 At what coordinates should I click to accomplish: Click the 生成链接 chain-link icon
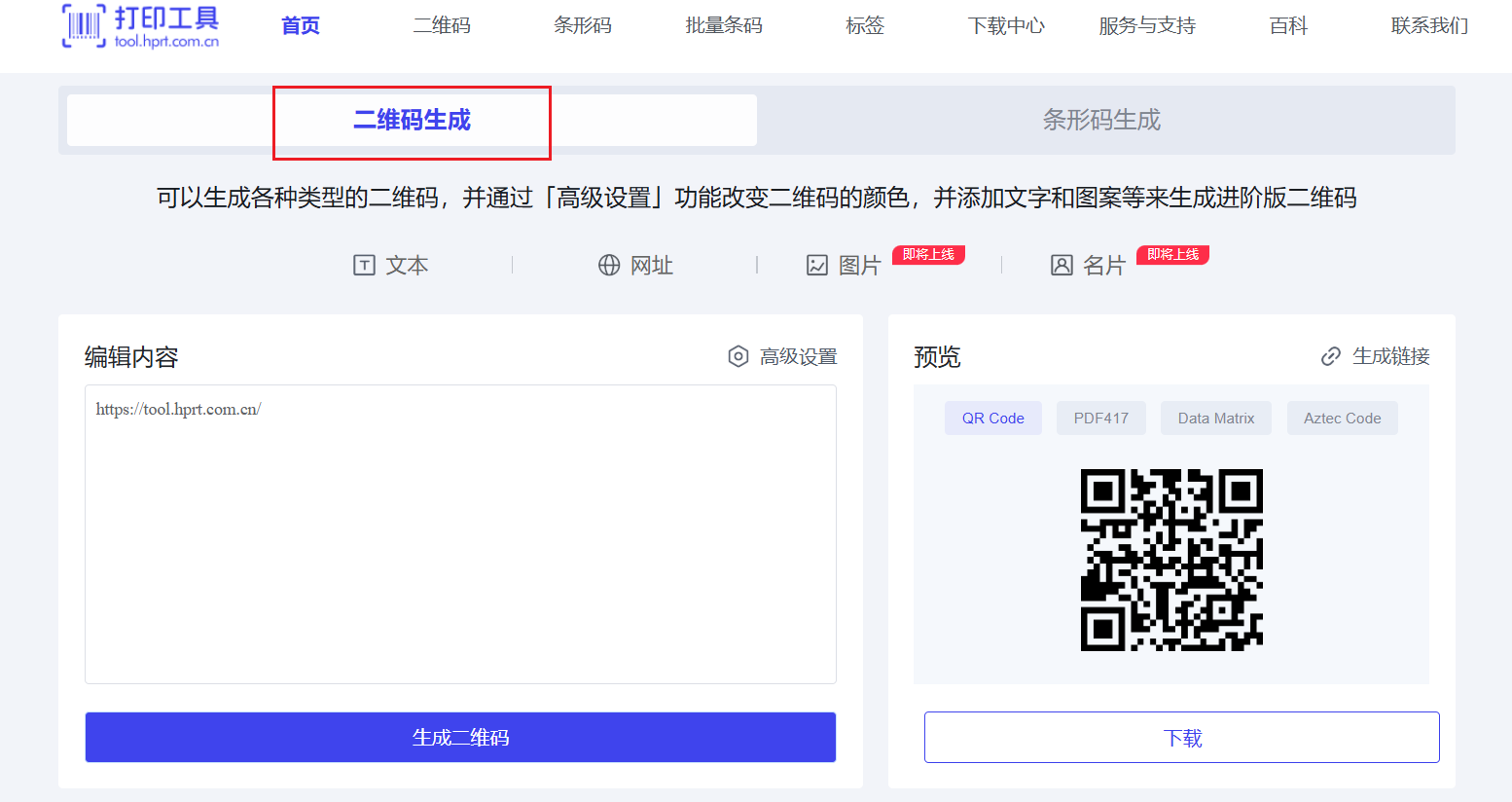coord(1331,356)
